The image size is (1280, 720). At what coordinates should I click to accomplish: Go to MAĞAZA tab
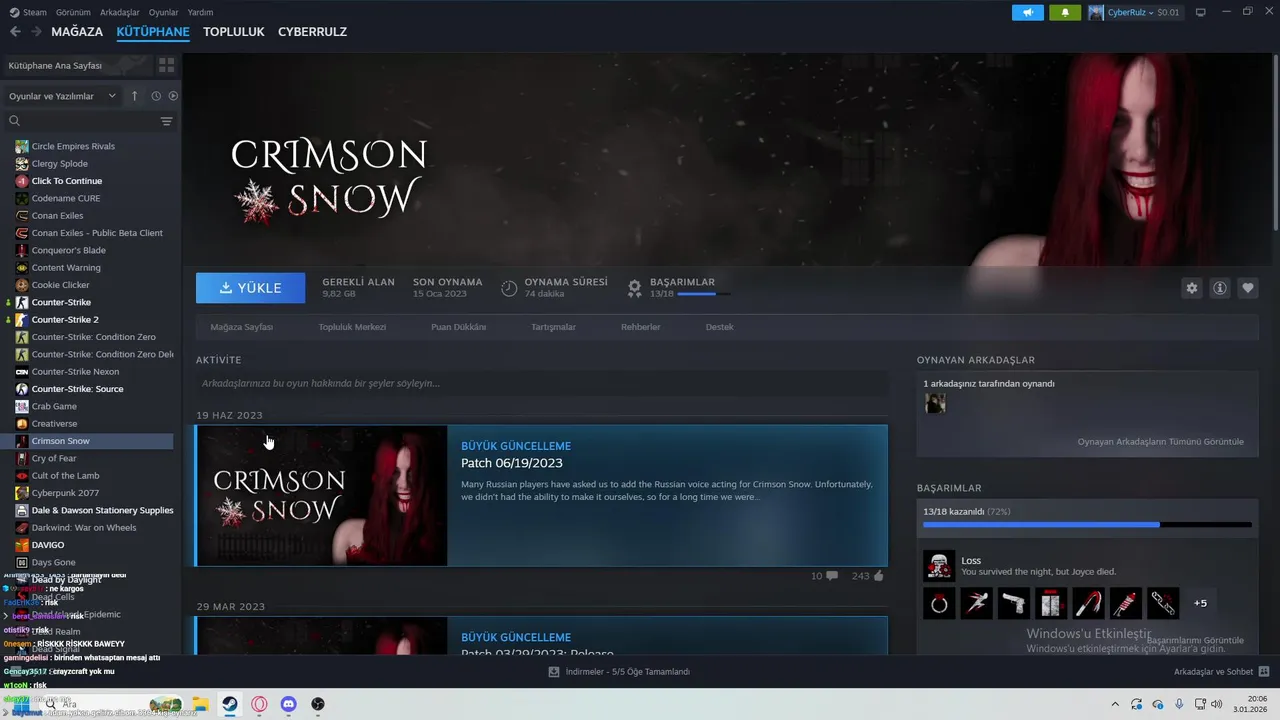tap(77, 32)
